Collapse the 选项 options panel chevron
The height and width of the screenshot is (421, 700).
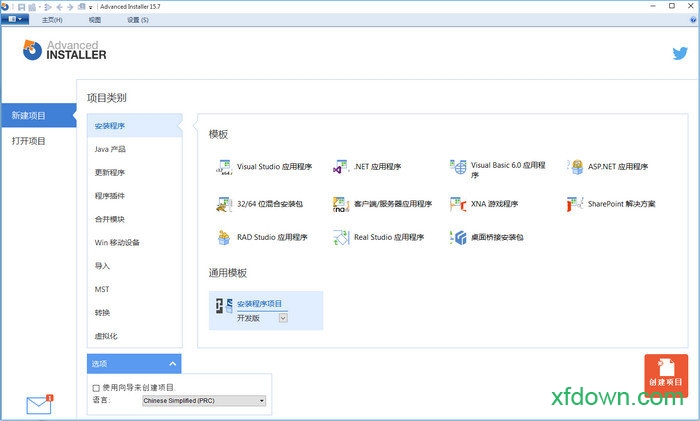172,364
